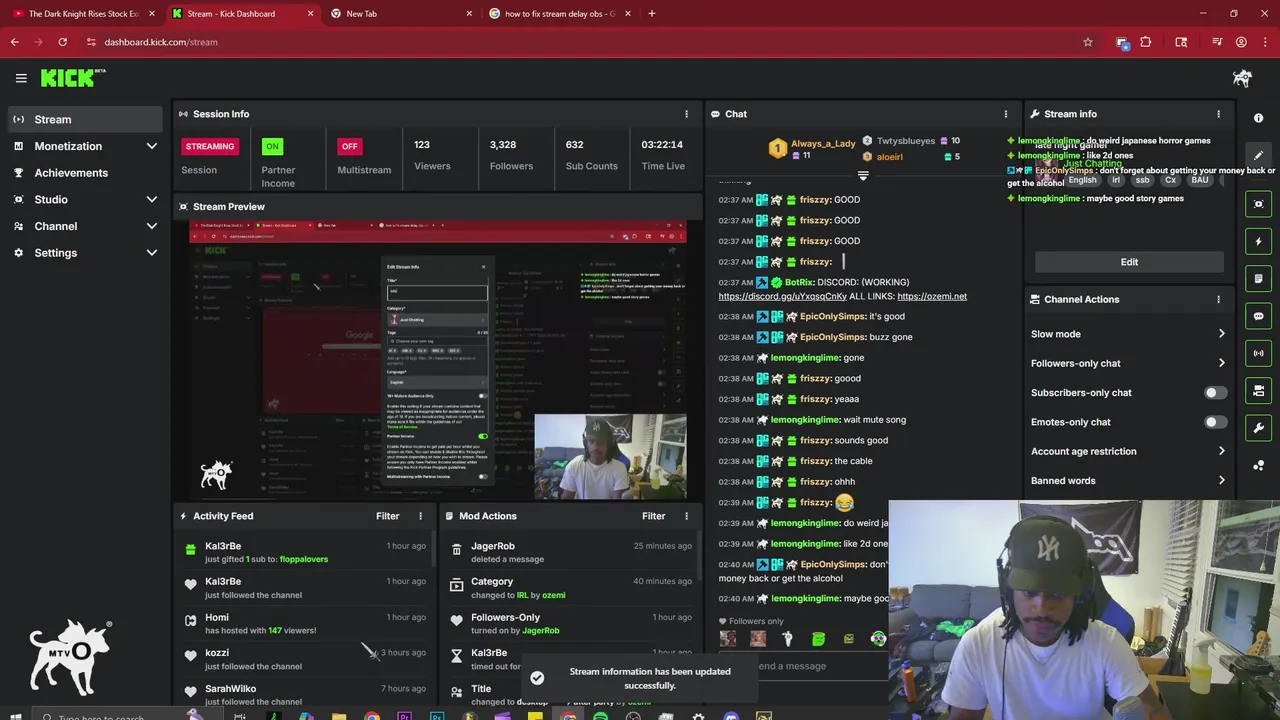Click the Partner Income ON badge
1280x720 pixels.
272,146
